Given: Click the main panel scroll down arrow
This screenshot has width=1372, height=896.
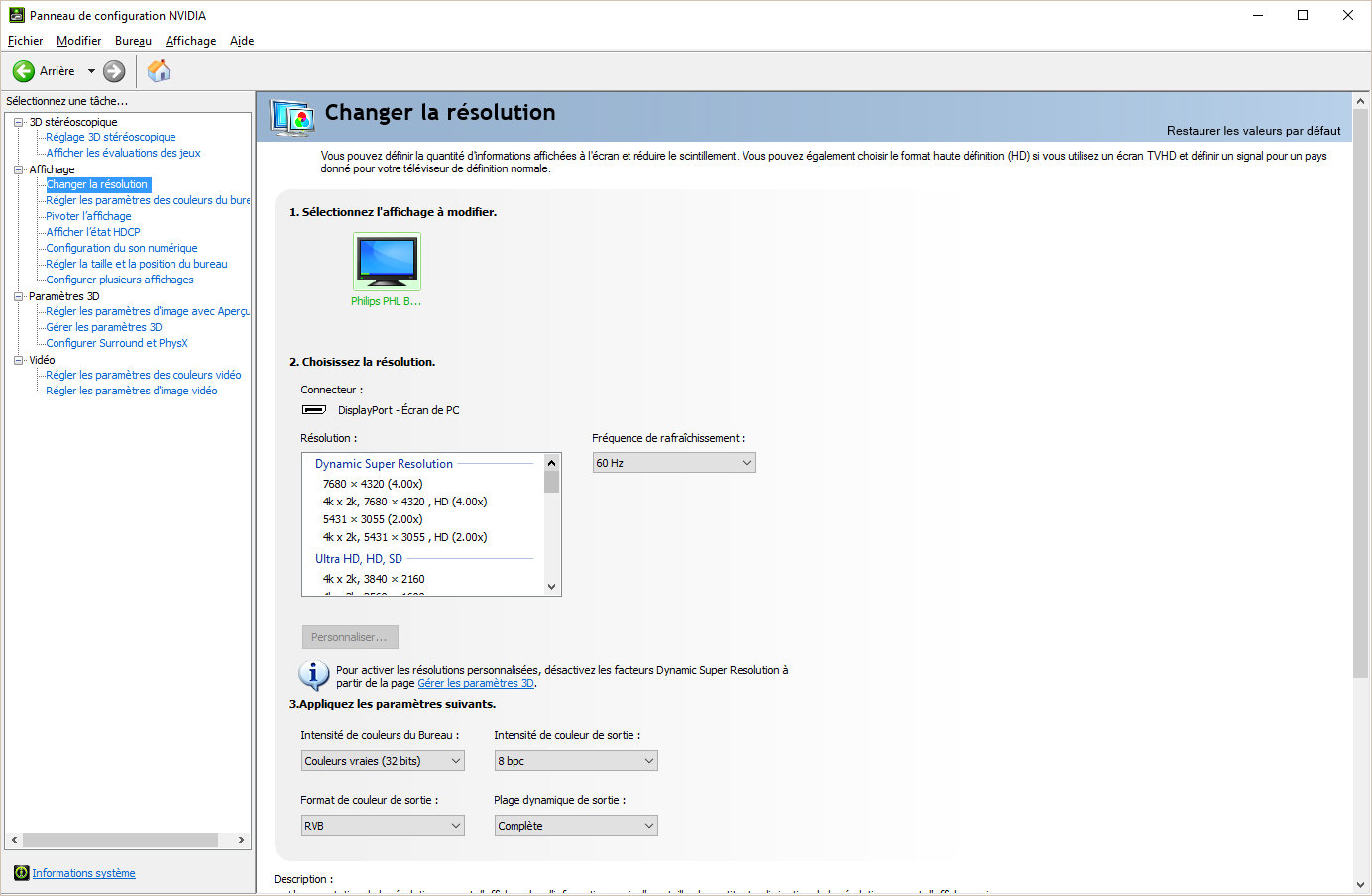Looking at the screenshot, I should [1360, 885].
